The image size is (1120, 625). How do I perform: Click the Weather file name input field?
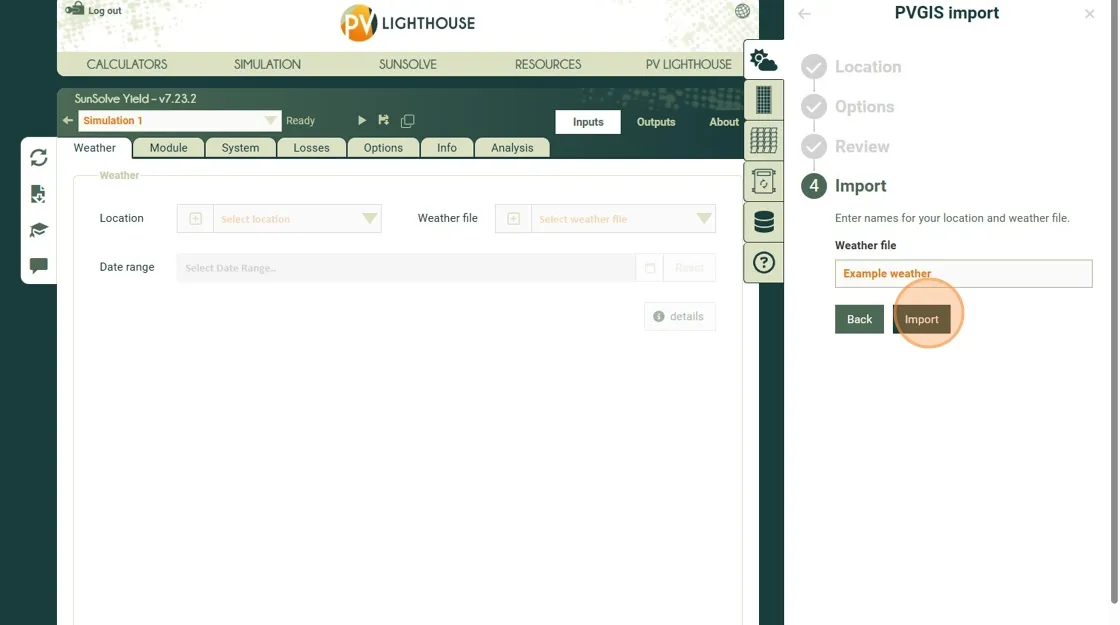[x=963, y=274]
